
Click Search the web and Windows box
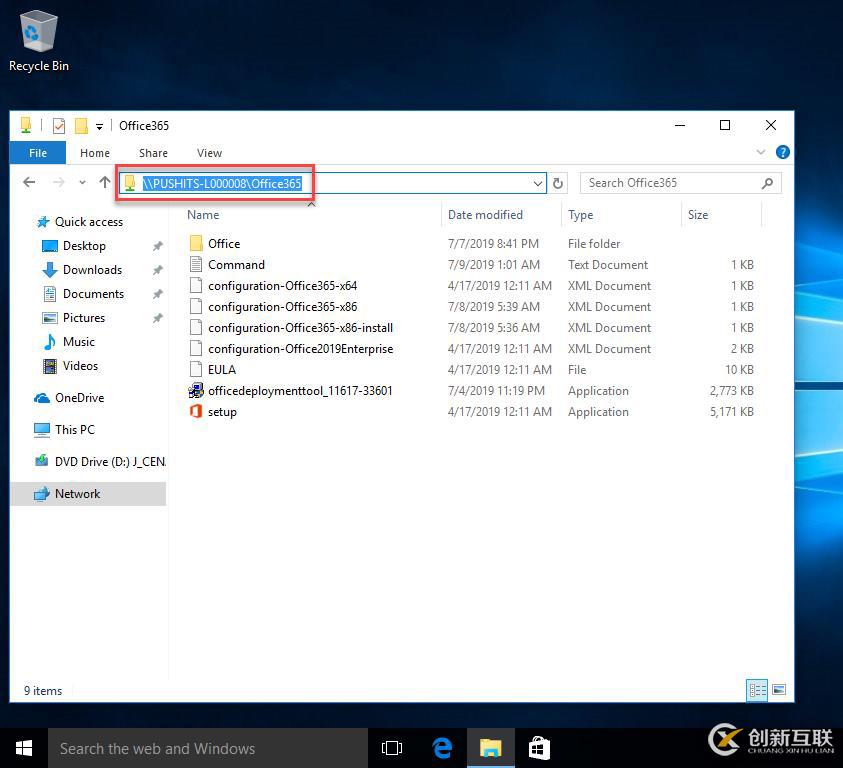point(208,748)
